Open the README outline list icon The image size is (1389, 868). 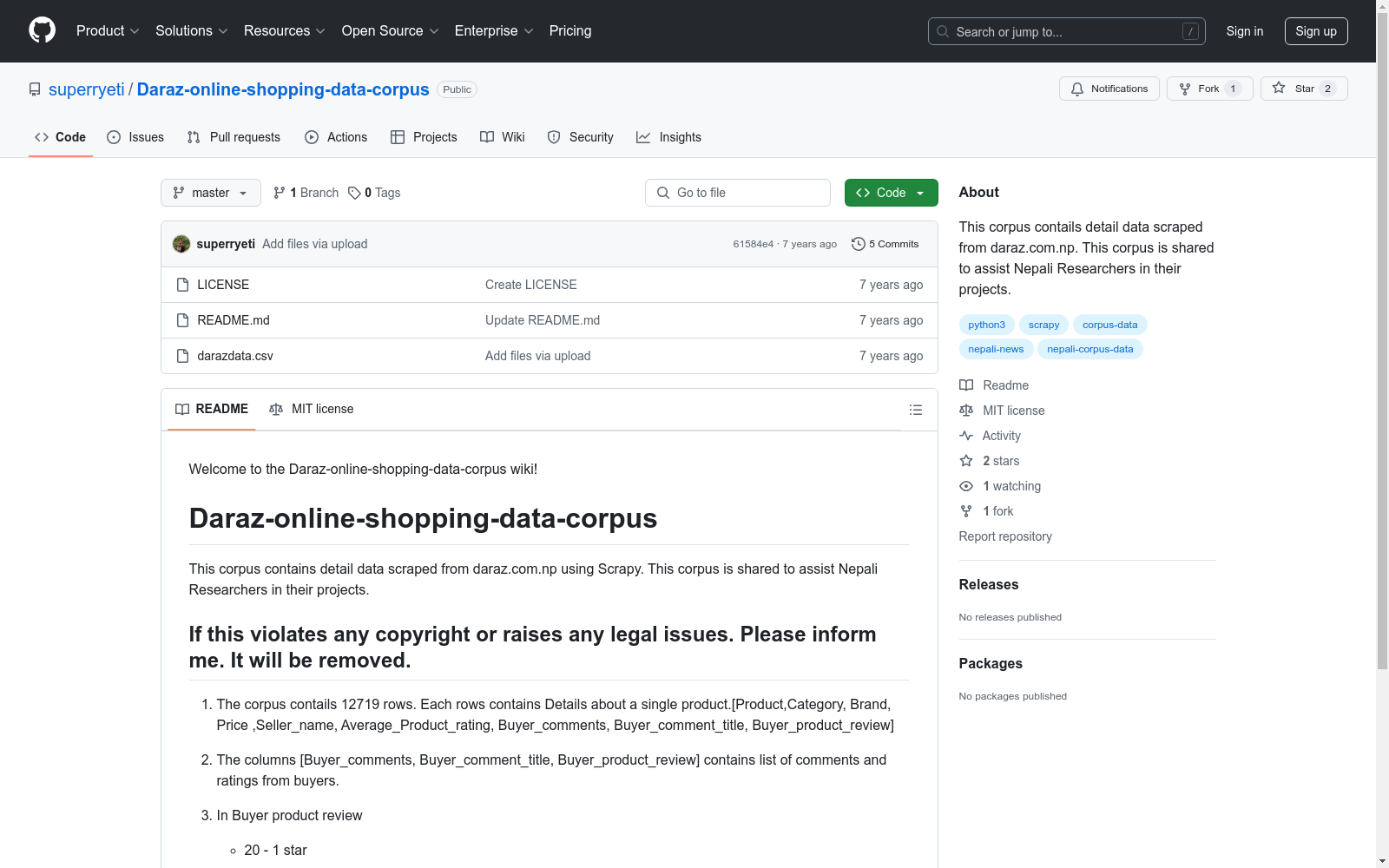click(916, 410)
